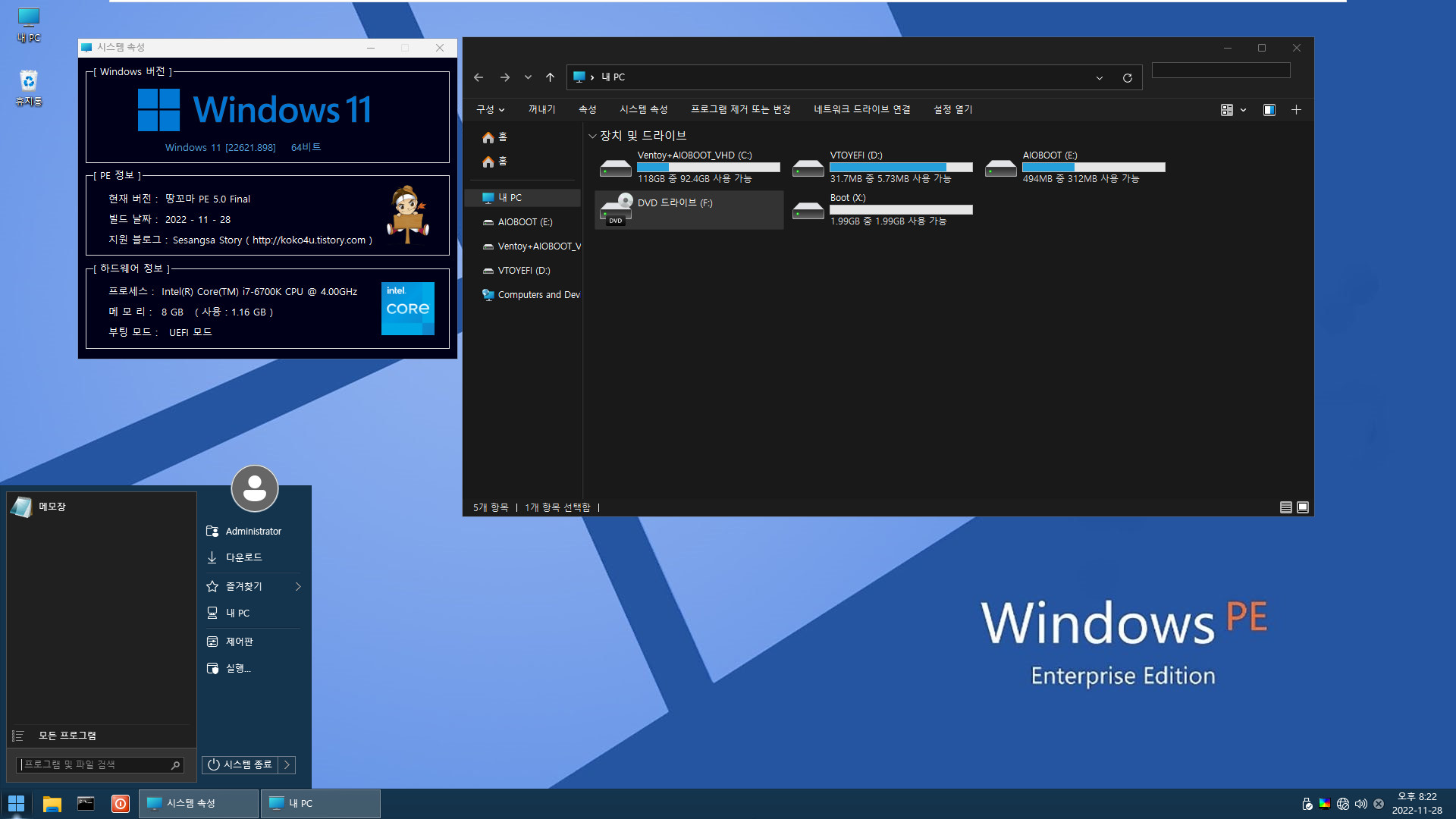
Task: Open command prompt from the taskbar
Action: click(86, 804)
